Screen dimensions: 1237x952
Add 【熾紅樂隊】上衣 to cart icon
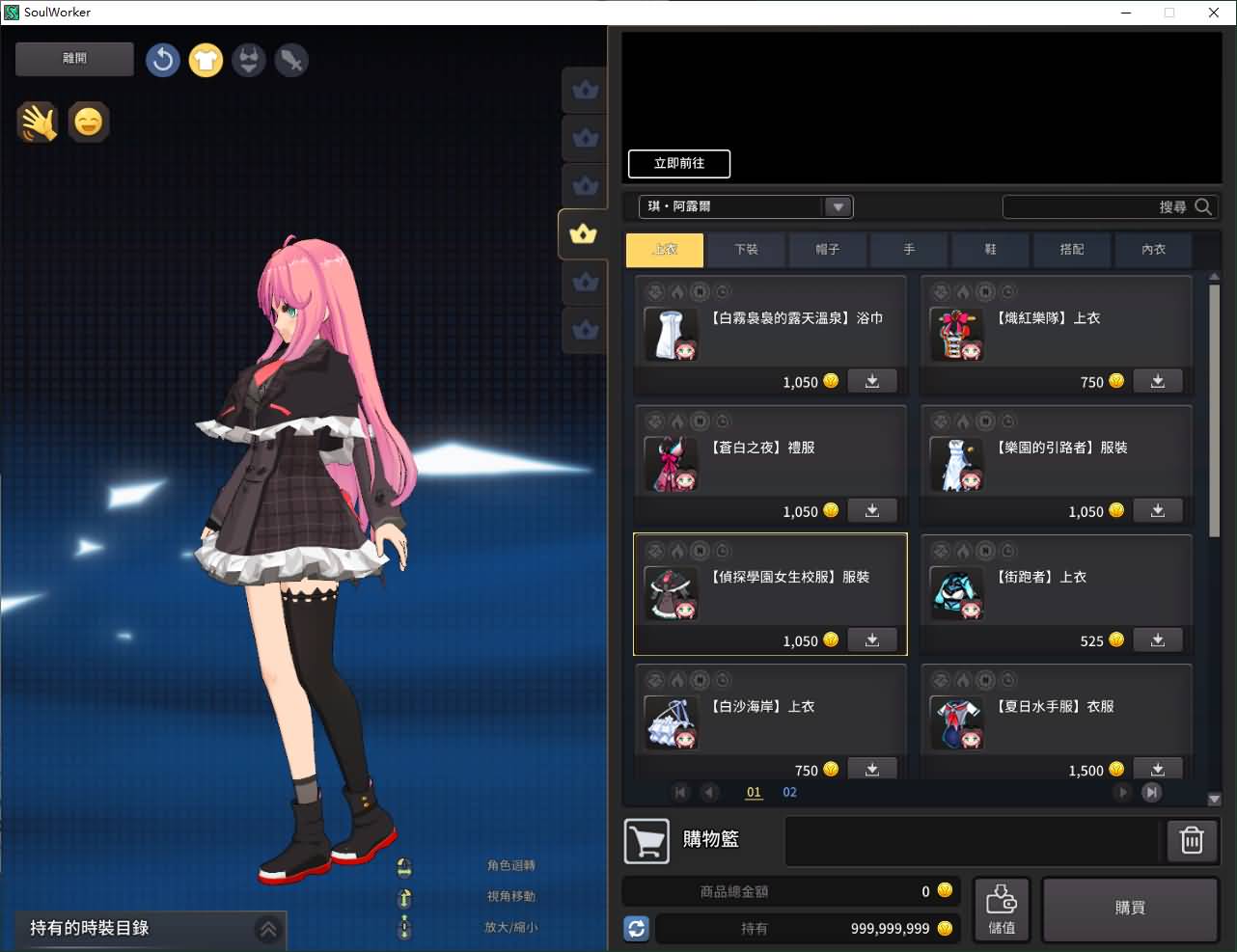(x=1158, y=381)
